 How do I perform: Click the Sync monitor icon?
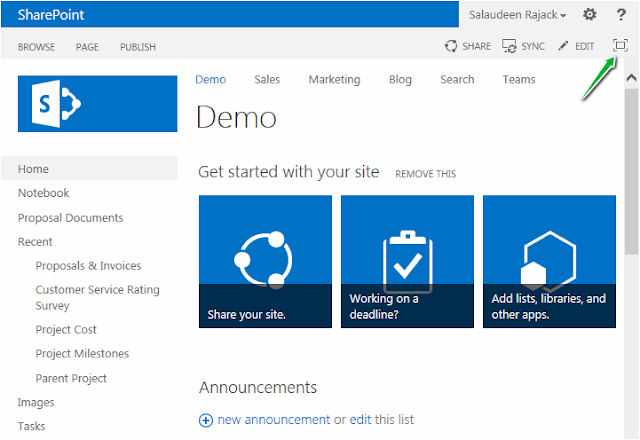click(509, 46)
